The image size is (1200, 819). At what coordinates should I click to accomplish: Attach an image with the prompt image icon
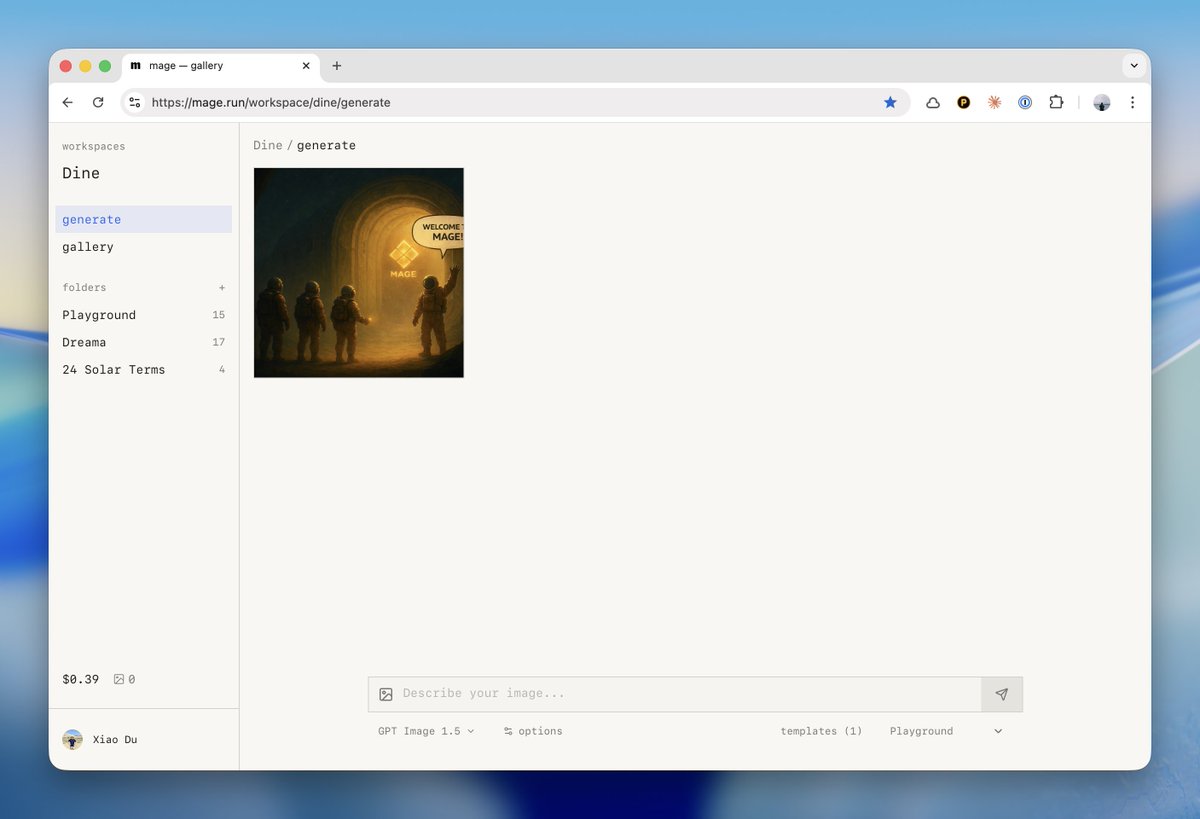(386, 694)
